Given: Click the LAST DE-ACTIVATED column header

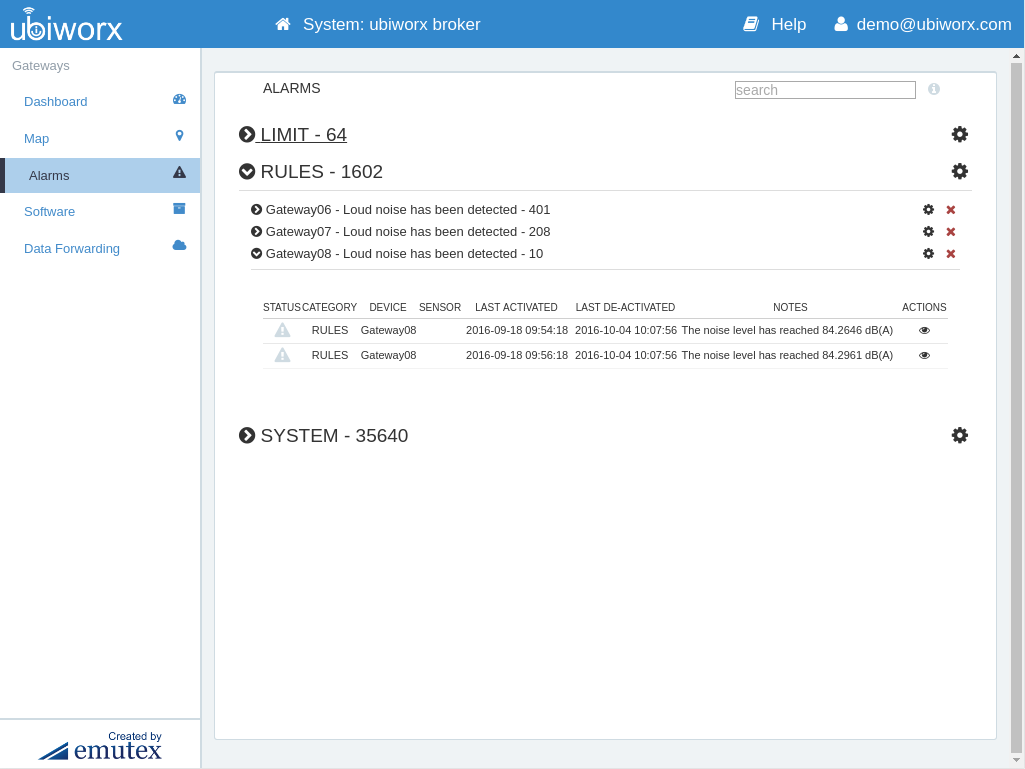Looking at the screenshot, I should click(x=626, y=307).
